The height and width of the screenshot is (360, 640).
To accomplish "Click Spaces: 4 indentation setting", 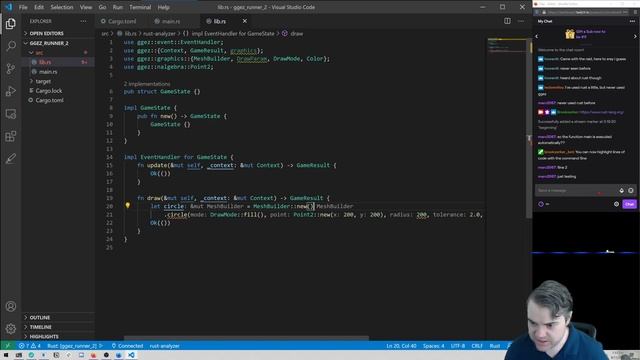I will tap(433, 346).
